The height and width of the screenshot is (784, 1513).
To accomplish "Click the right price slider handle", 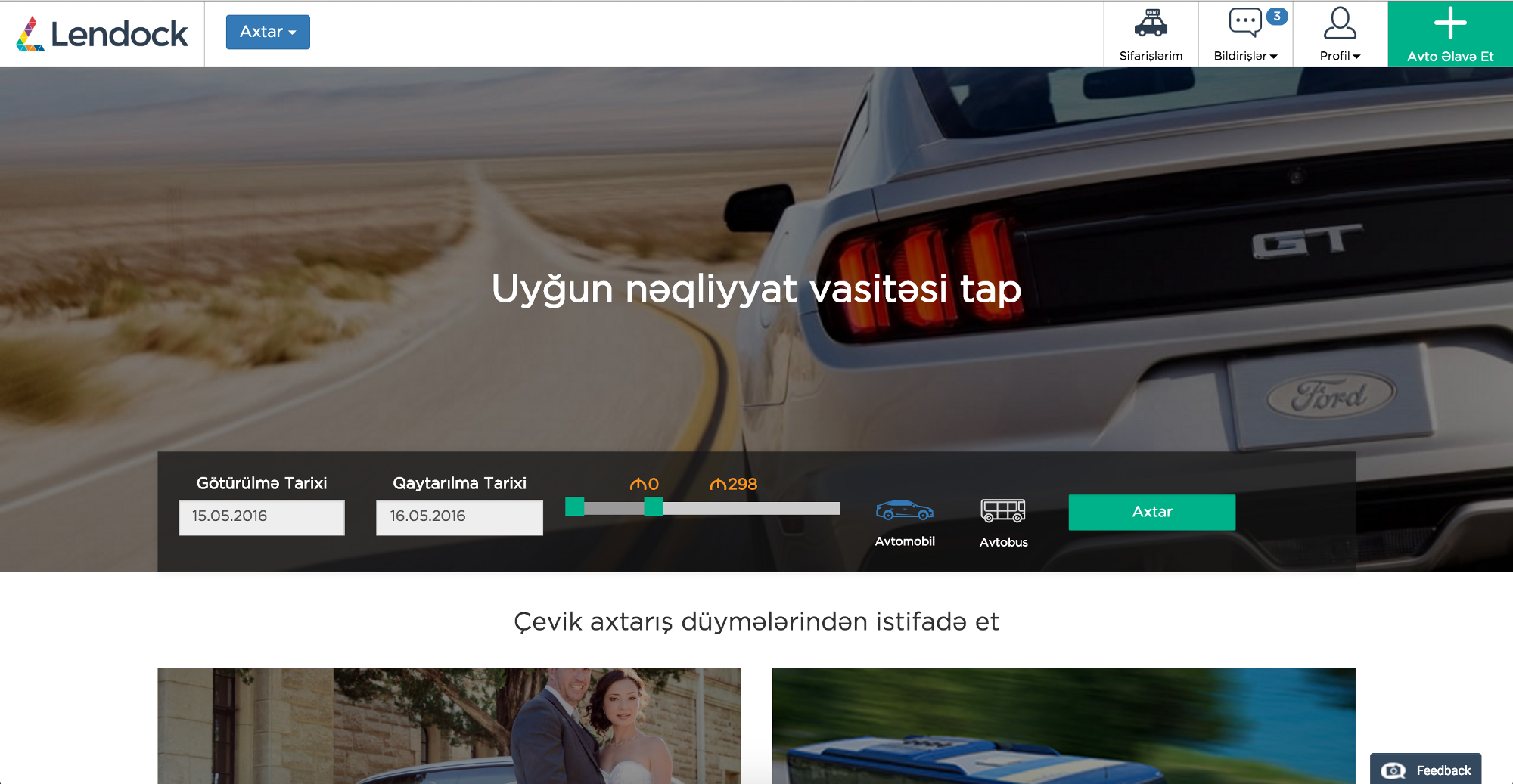I will [654, 507].
